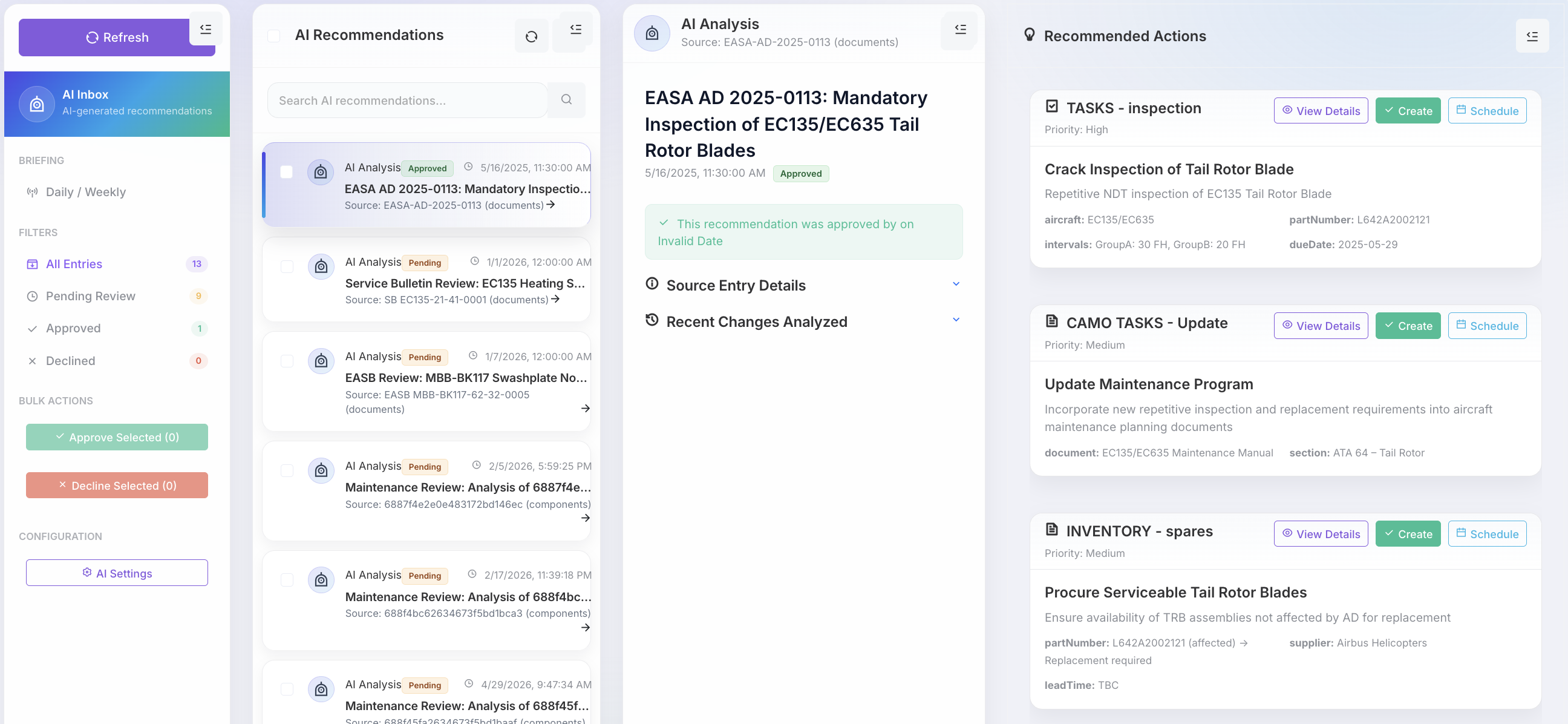Screen dimensions: 1568x724
Task: Click the search magnifier icon
Action: click(566, 100)
